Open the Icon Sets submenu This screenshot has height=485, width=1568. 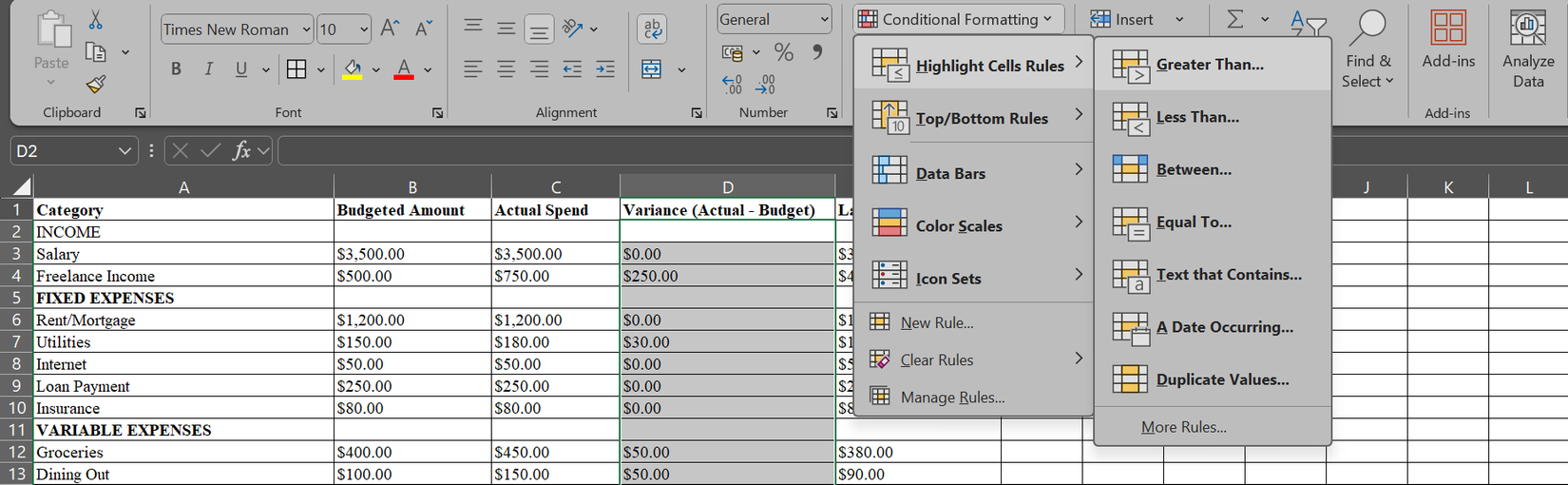pos(974,278)
